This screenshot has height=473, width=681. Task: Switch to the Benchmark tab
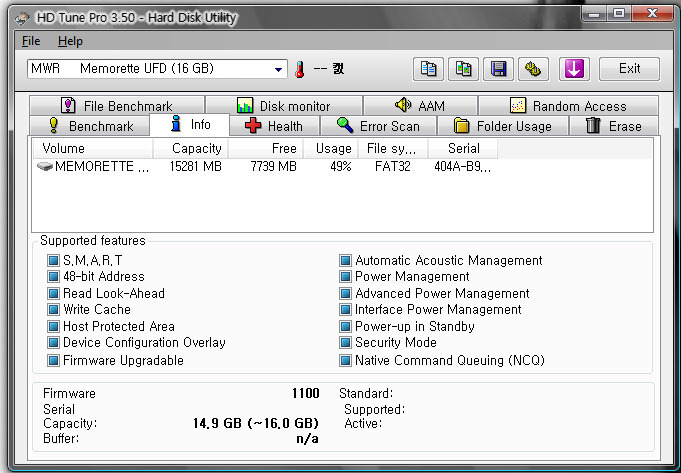point(90,126)
